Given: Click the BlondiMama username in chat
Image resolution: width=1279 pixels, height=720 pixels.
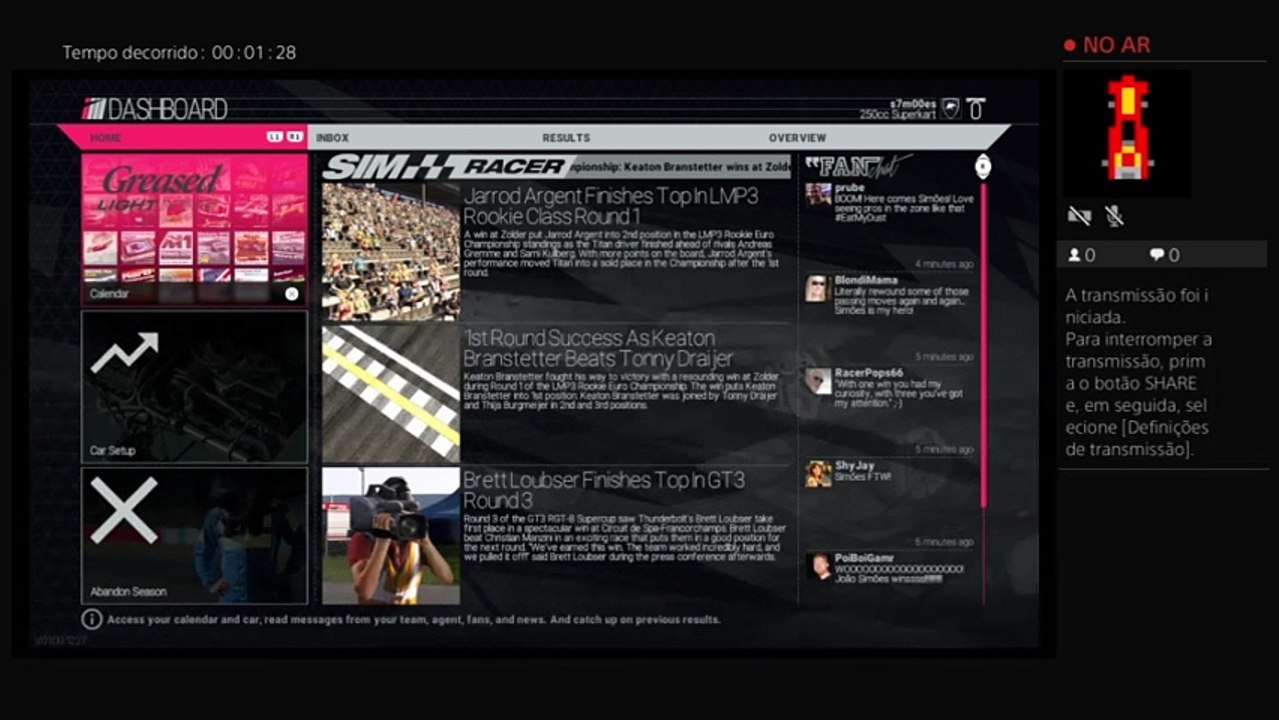Looking at the screenshot, I should (x=866, y=281).
